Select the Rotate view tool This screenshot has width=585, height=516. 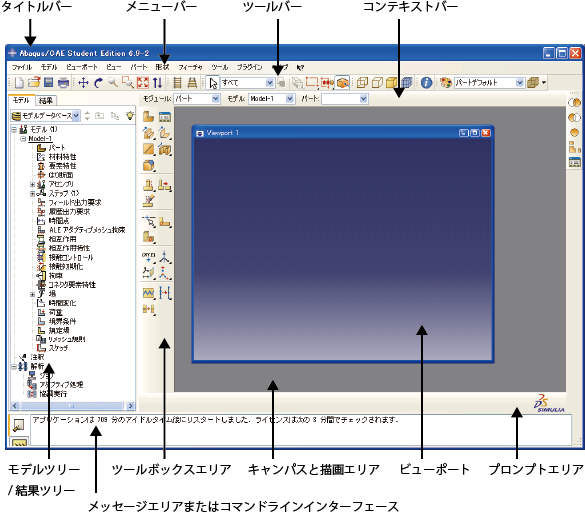pos(98,82)
